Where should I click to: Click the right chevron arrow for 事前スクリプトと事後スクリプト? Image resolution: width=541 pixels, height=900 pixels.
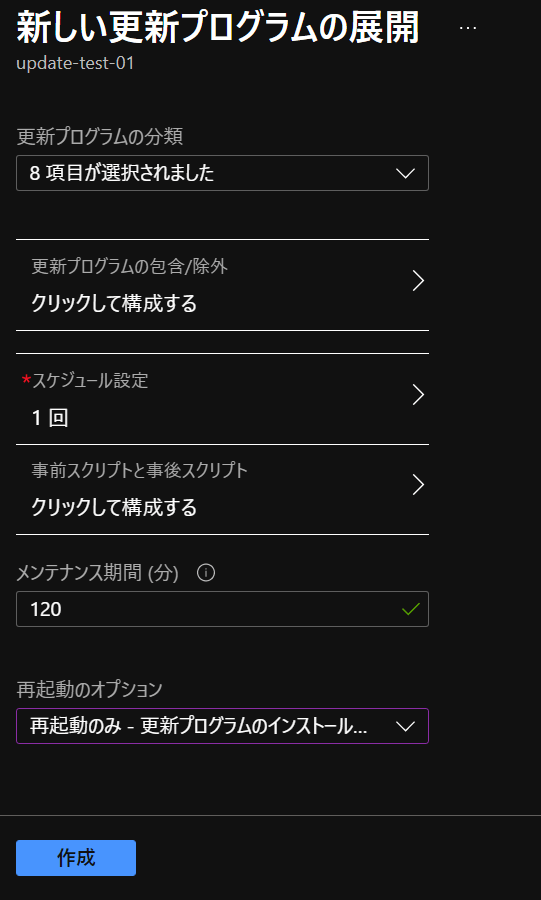tap(418, 485)
